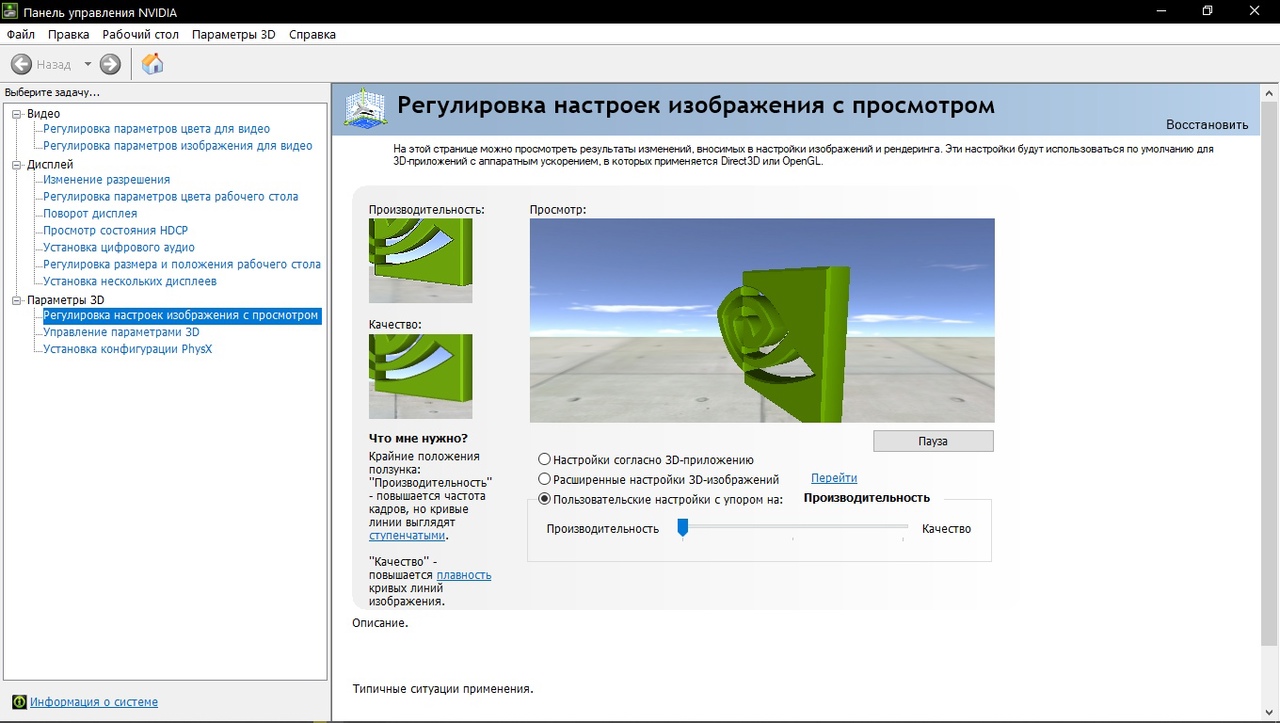The height and width of the screenshot is (723, 1280).
Task: Click the Forward arrow icon in toolbar
Action: [110, 64]
